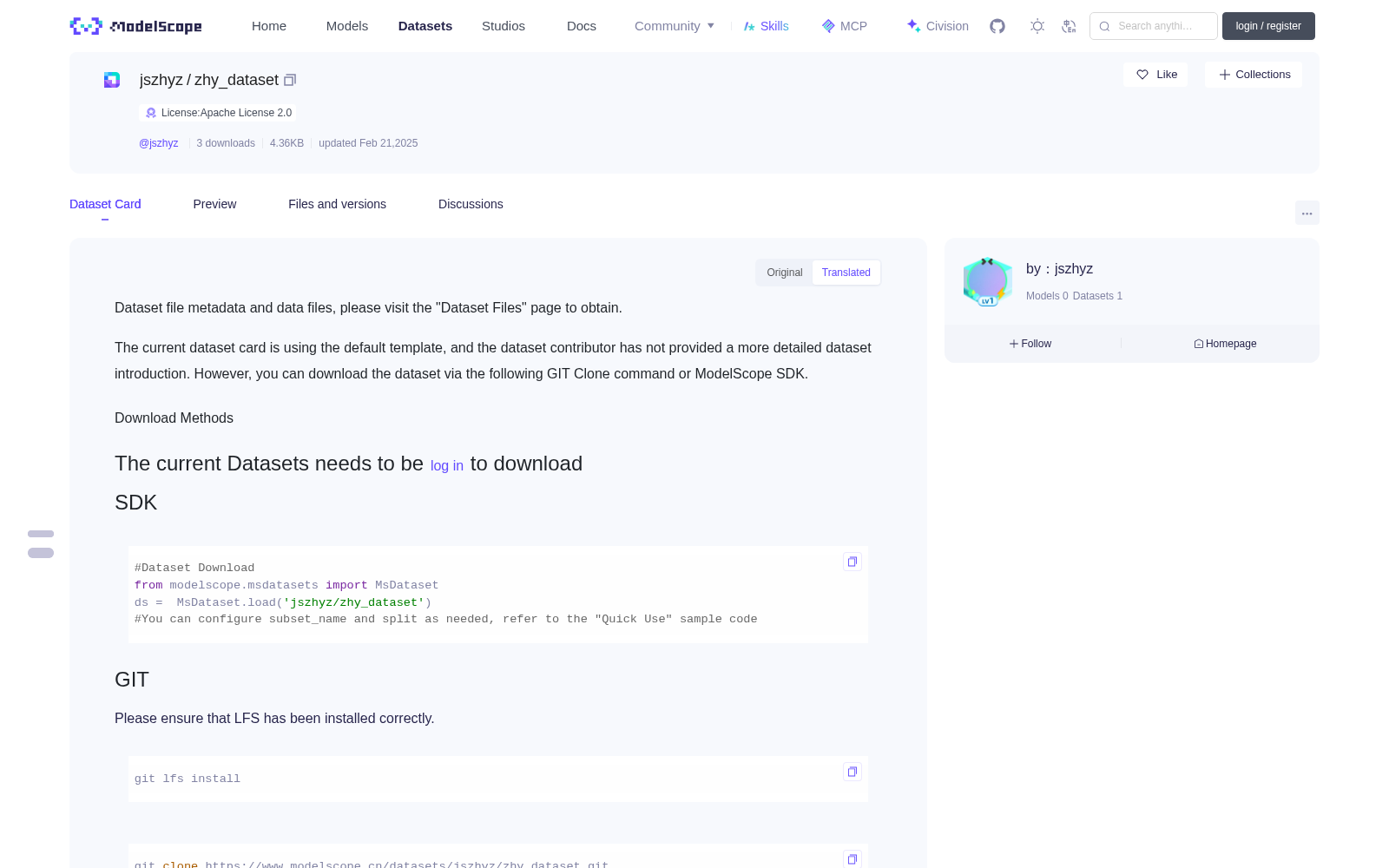Image resolution: width=1389 pixels, height=868 pixels.
Task: Click the floating sidebar handle at left
Action: [x=41, y=543]
